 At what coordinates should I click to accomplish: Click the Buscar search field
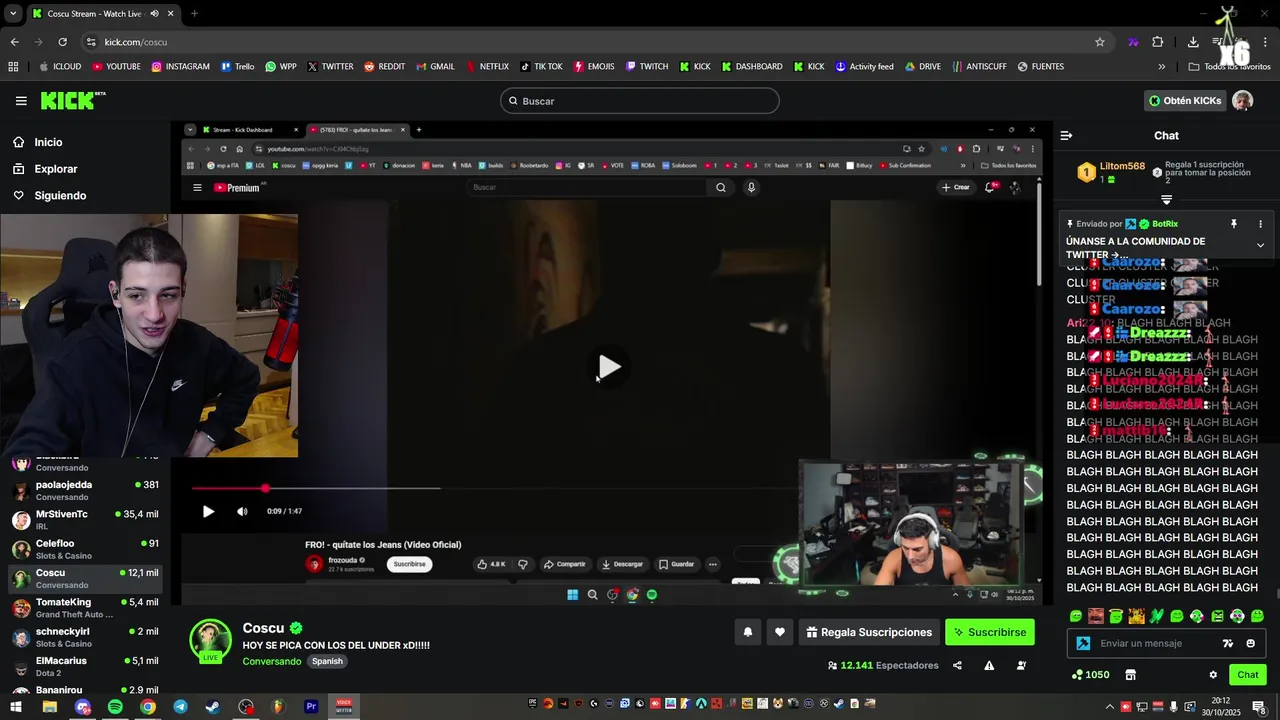pos(640,101)
